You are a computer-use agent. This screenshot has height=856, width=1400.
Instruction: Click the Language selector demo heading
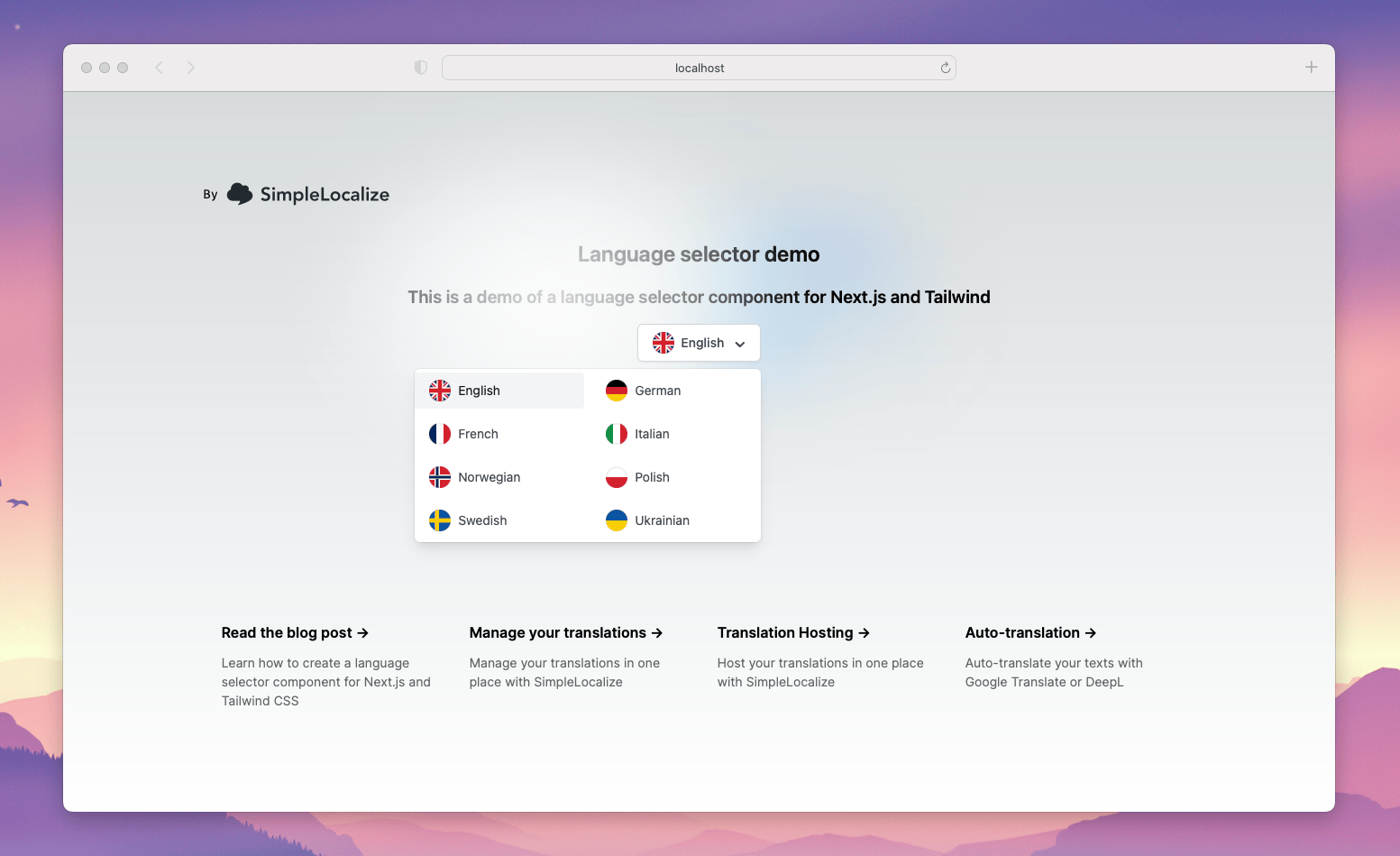(699, 254)
